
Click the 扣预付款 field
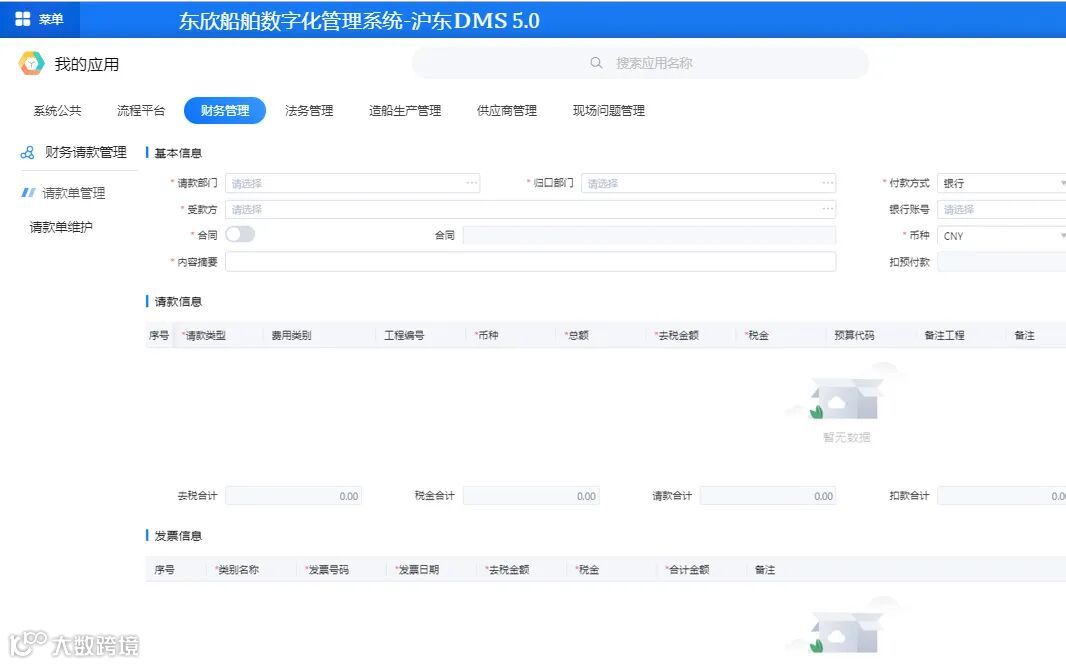pos(1001,262)
